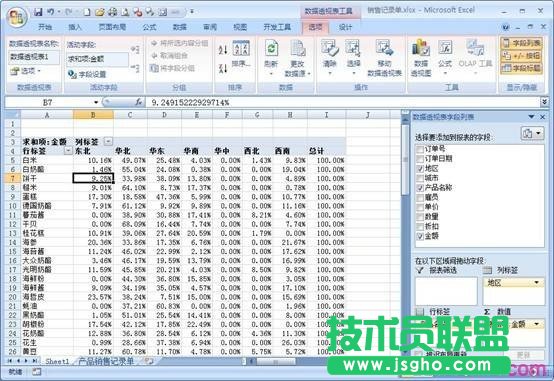Toggle the 字段列表 field list button
This screenshot has width=554, height=381.
tap(521, 43)
